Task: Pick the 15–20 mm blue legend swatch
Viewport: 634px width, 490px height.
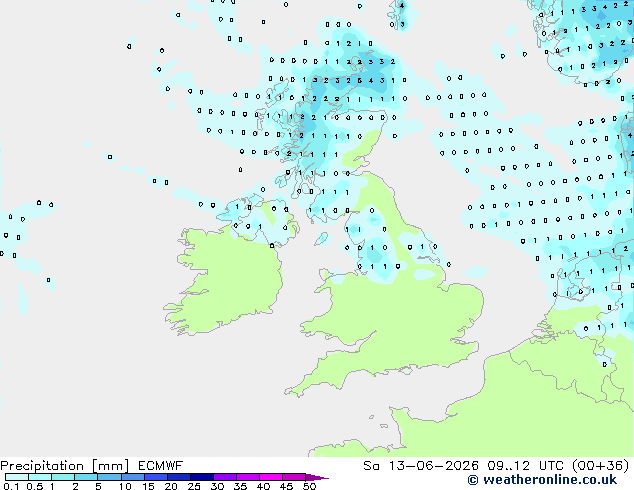Action: (x=156, y=477)
